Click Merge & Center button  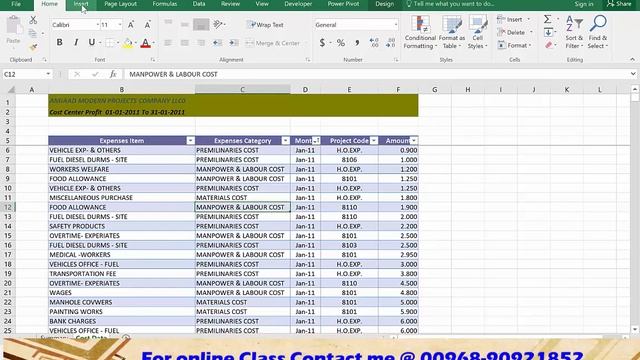point(273,43)
